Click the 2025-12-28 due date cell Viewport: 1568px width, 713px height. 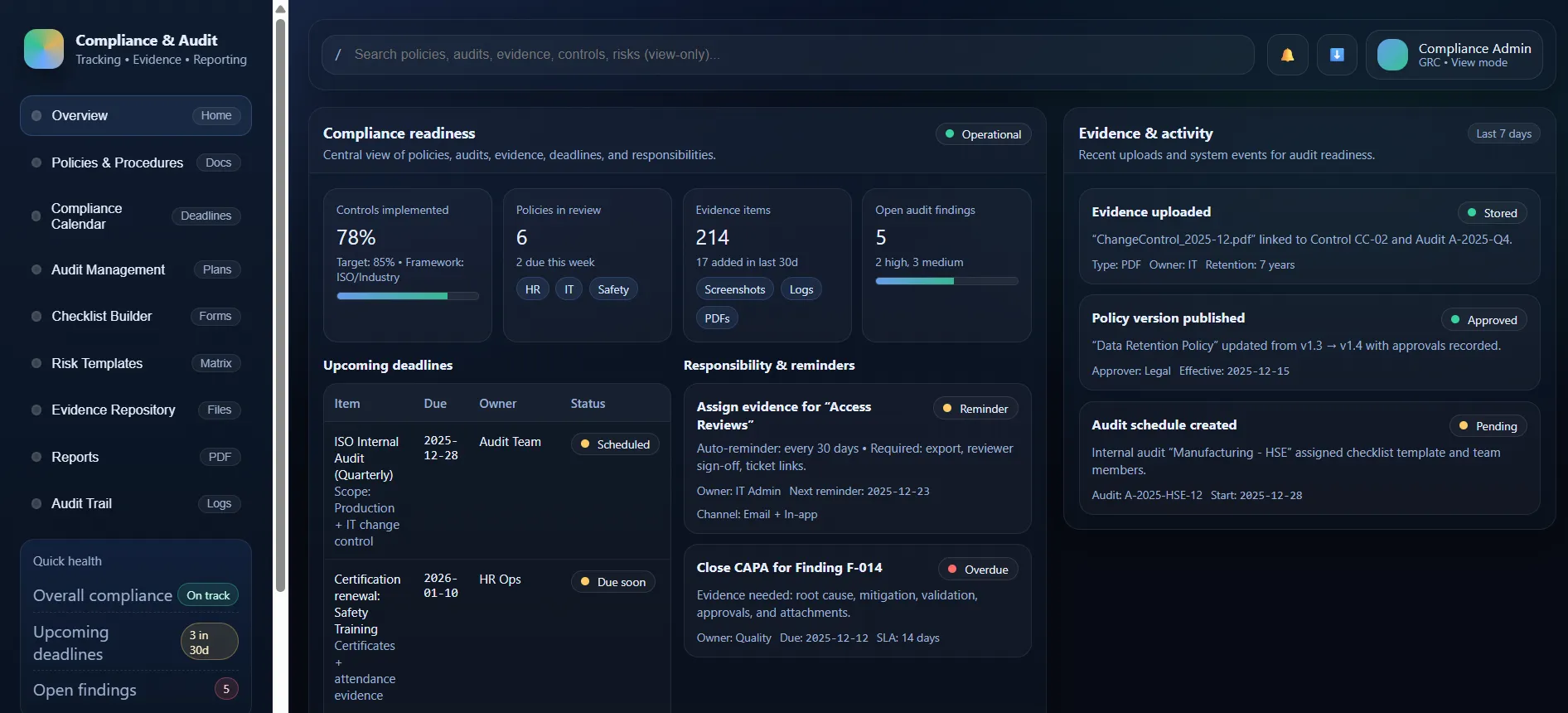[x=441, y=449]
